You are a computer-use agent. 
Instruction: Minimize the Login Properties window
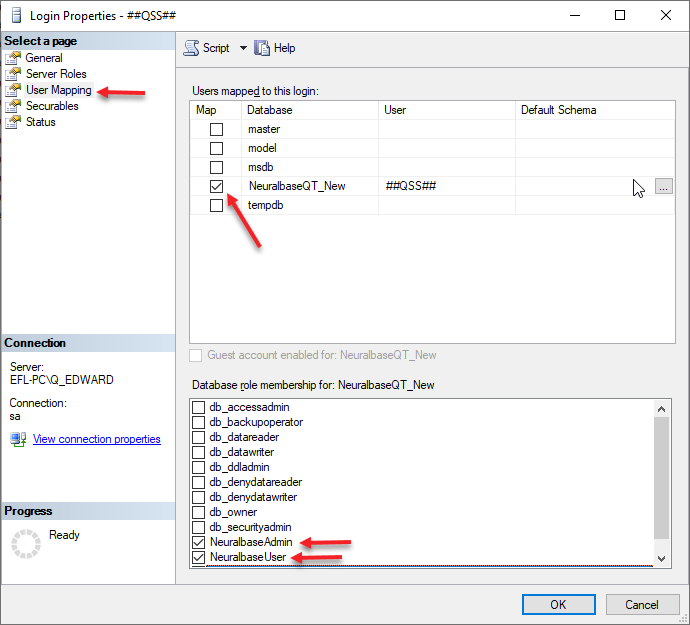(575, 15)
